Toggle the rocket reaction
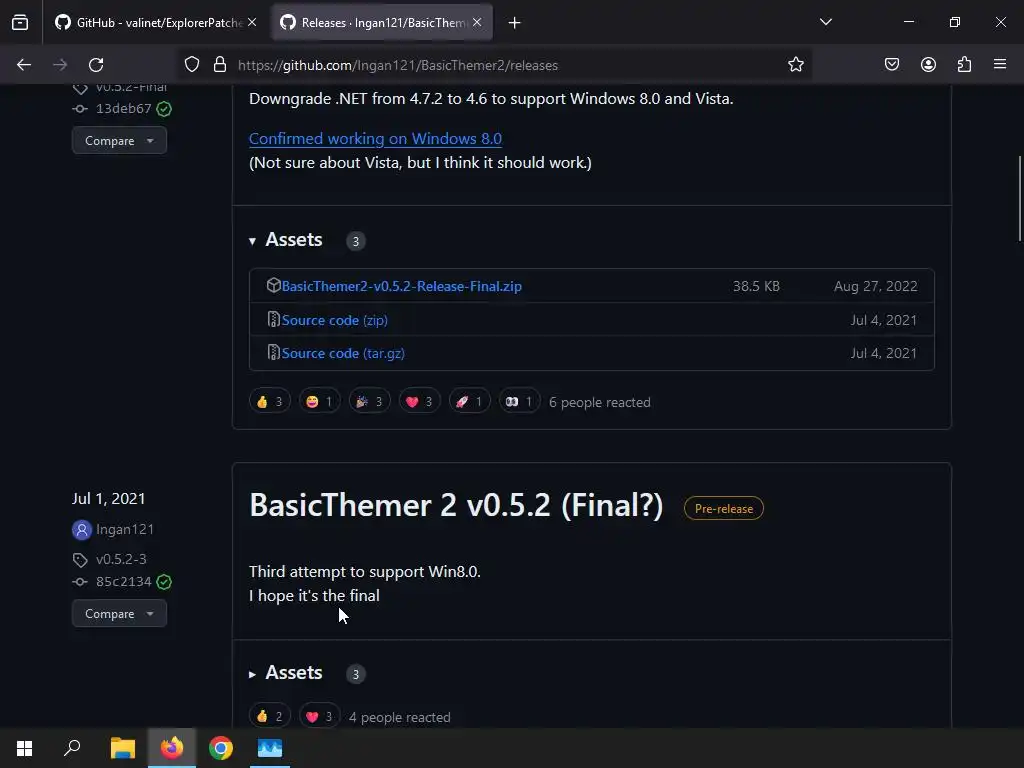1024x768 pixels. 470,402
